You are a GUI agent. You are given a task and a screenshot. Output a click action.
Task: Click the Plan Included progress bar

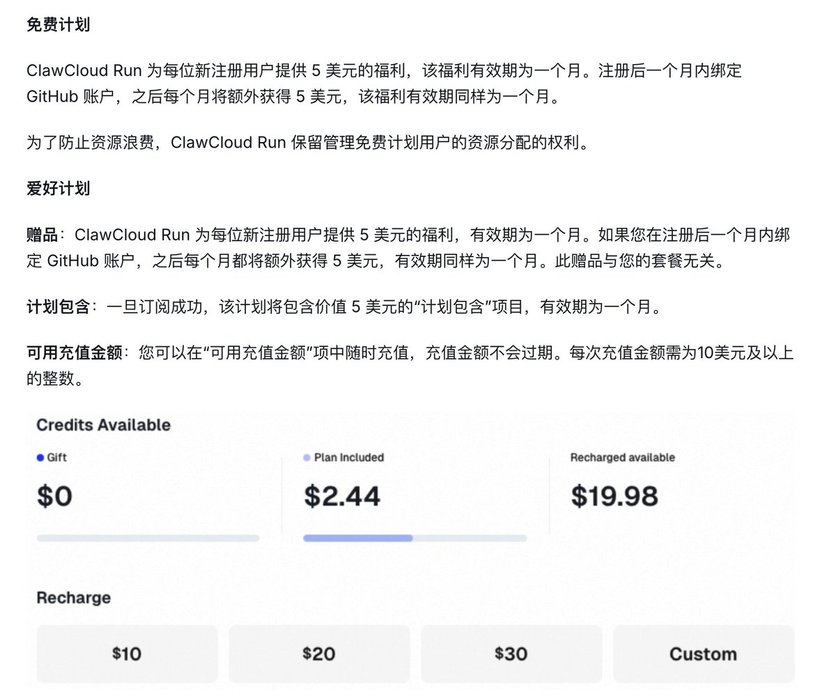(x=415, y=538)
